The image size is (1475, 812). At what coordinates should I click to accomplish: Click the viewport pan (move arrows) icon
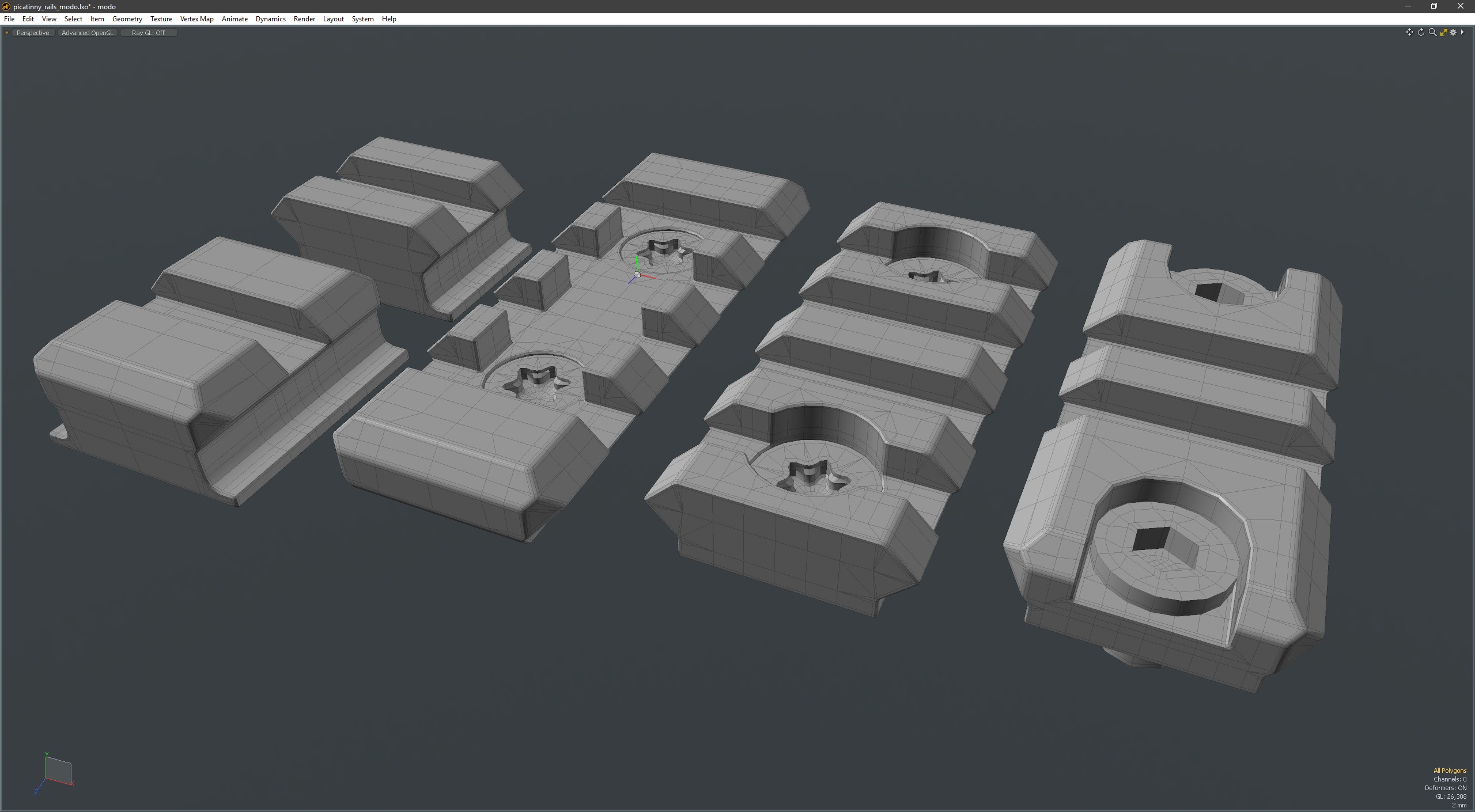click(1409, 32)
